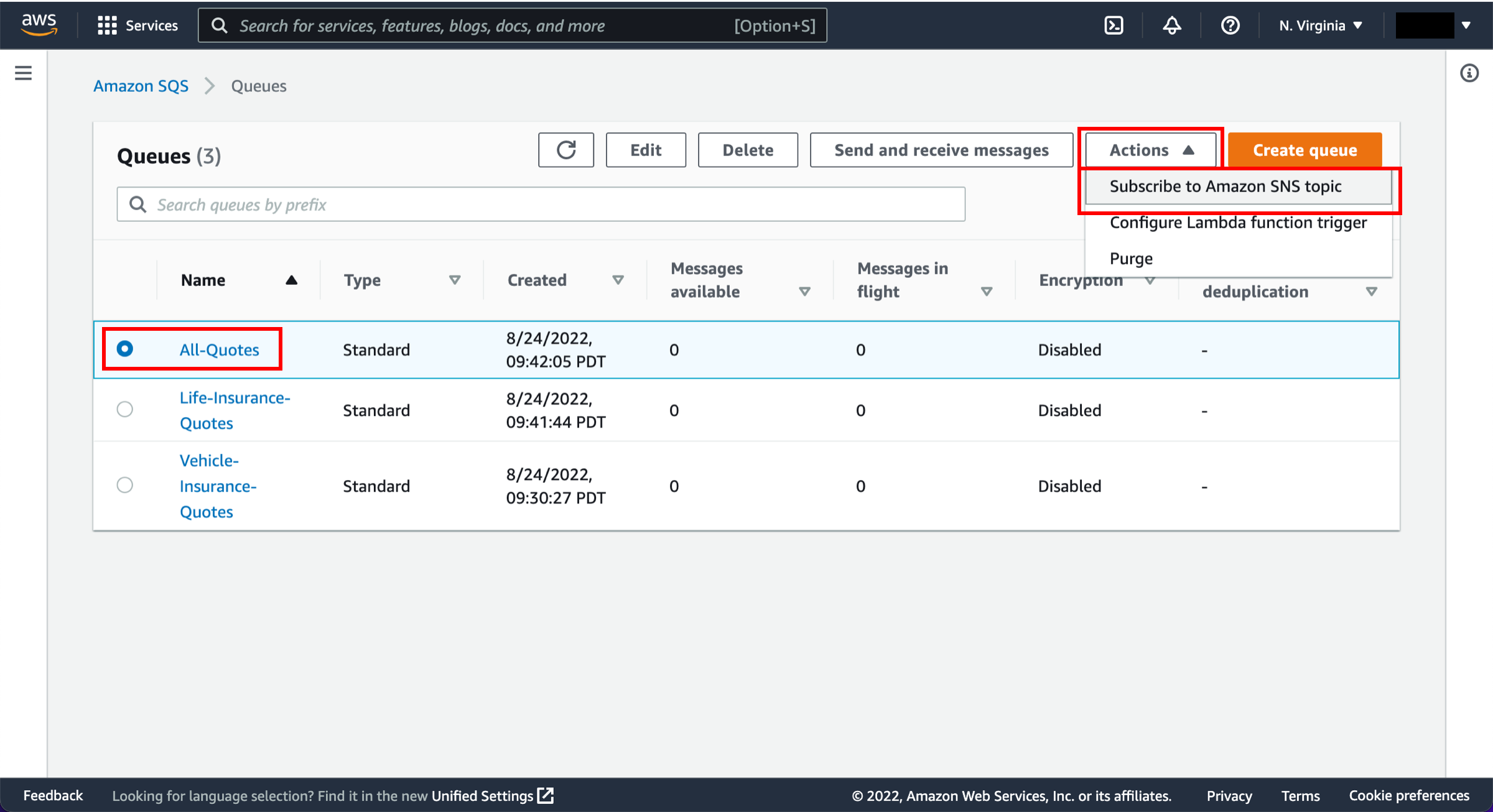Open the All-Quotes queue link
1493x812 pixels.
click(x=219, y=349)
